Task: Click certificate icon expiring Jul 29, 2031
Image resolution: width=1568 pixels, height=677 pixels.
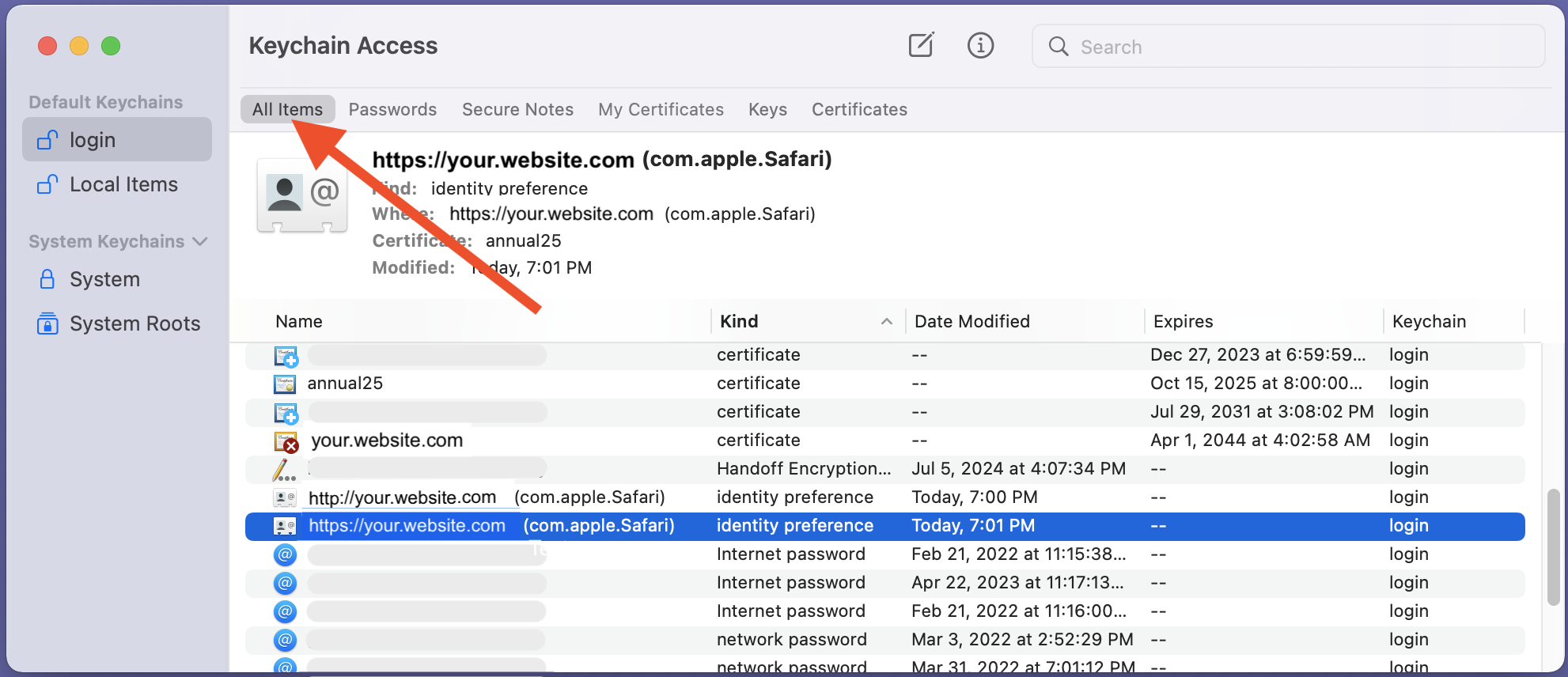Action: [286, 413]
